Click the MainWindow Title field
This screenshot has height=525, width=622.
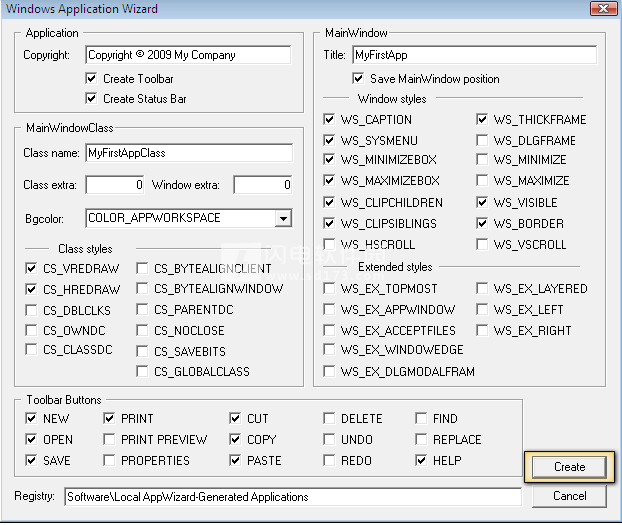[x=474, y=55]
